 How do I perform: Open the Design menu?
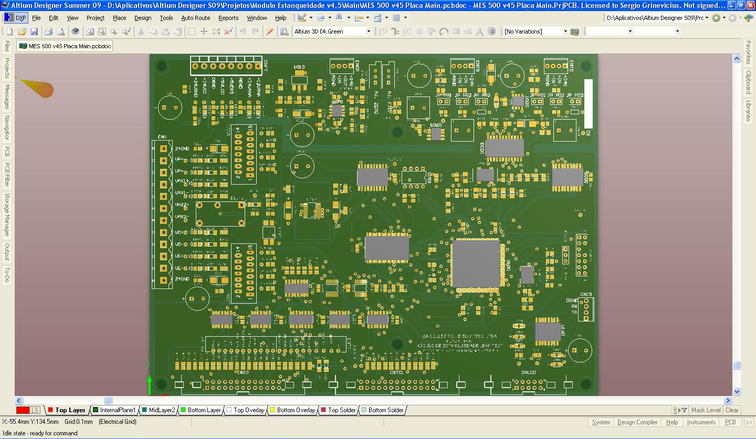pos(143,18)
